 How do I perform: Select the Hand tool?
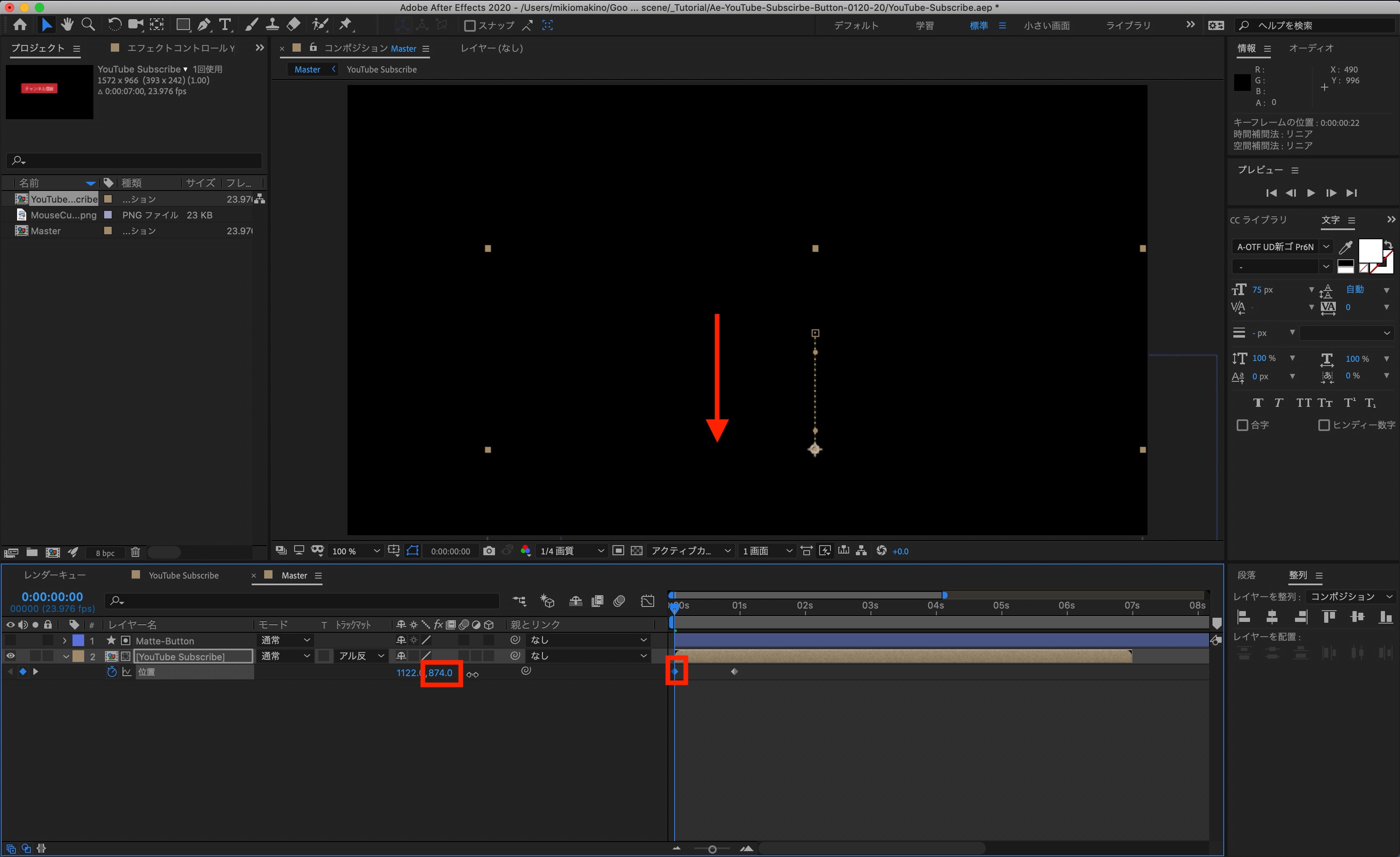pos(67,25)
